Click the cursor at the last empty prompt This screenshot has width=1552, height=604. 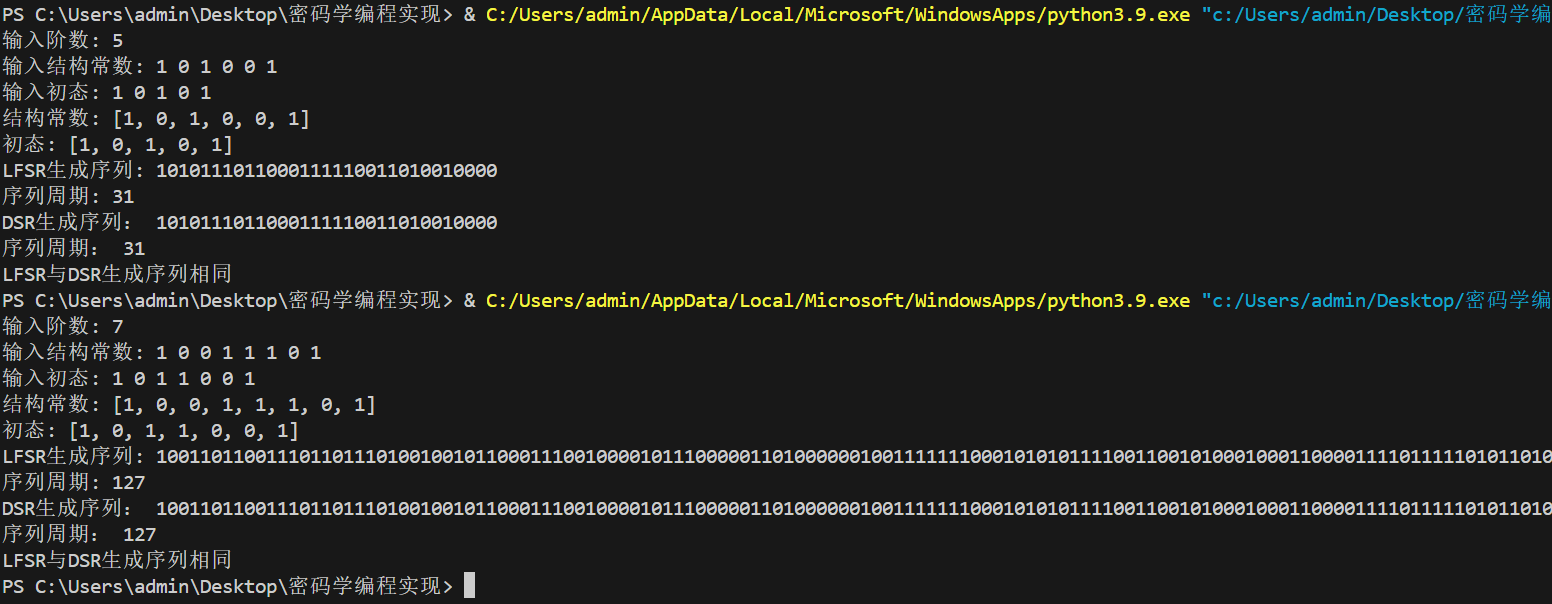point(469,586)
